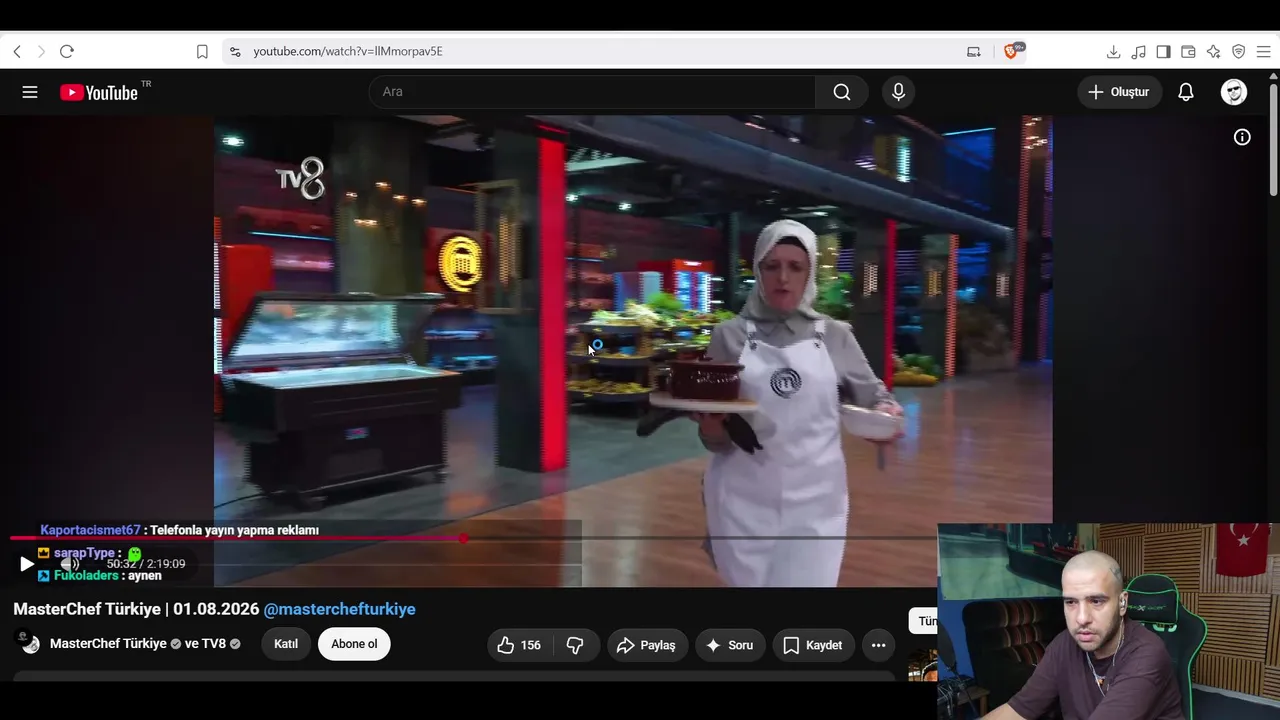Open the MasterChef Türkiye channel avatar
The height and width of the screenshot is (720, 1280).
tap(28, 643)
